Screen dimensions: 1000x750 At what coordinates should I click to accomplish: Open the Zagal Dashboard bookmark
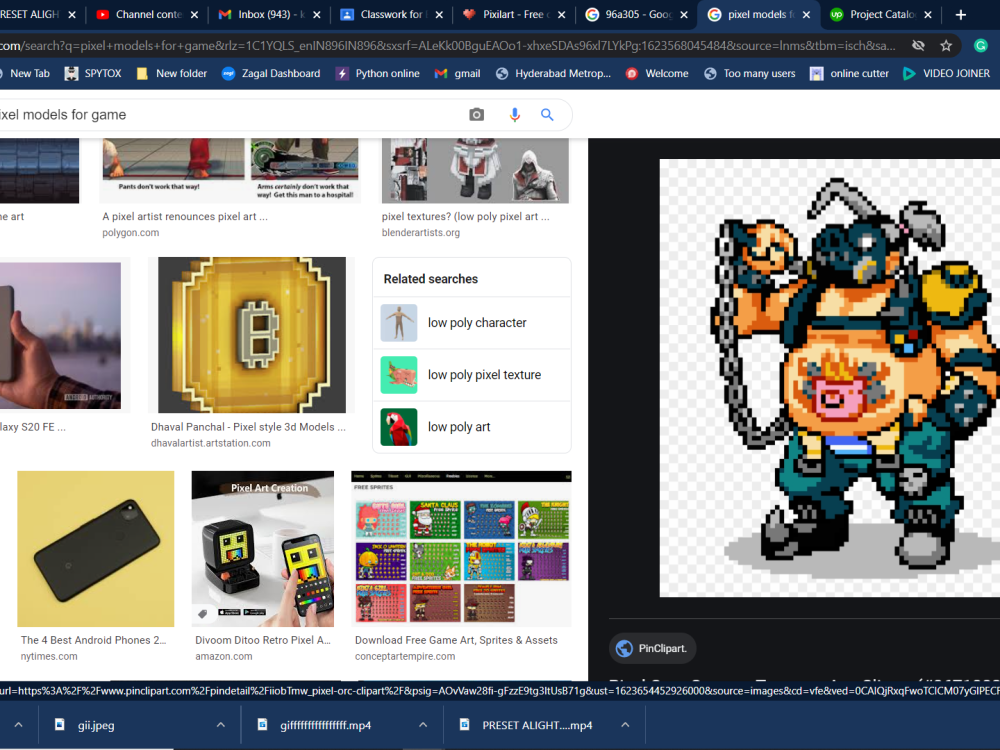point(271,73)
